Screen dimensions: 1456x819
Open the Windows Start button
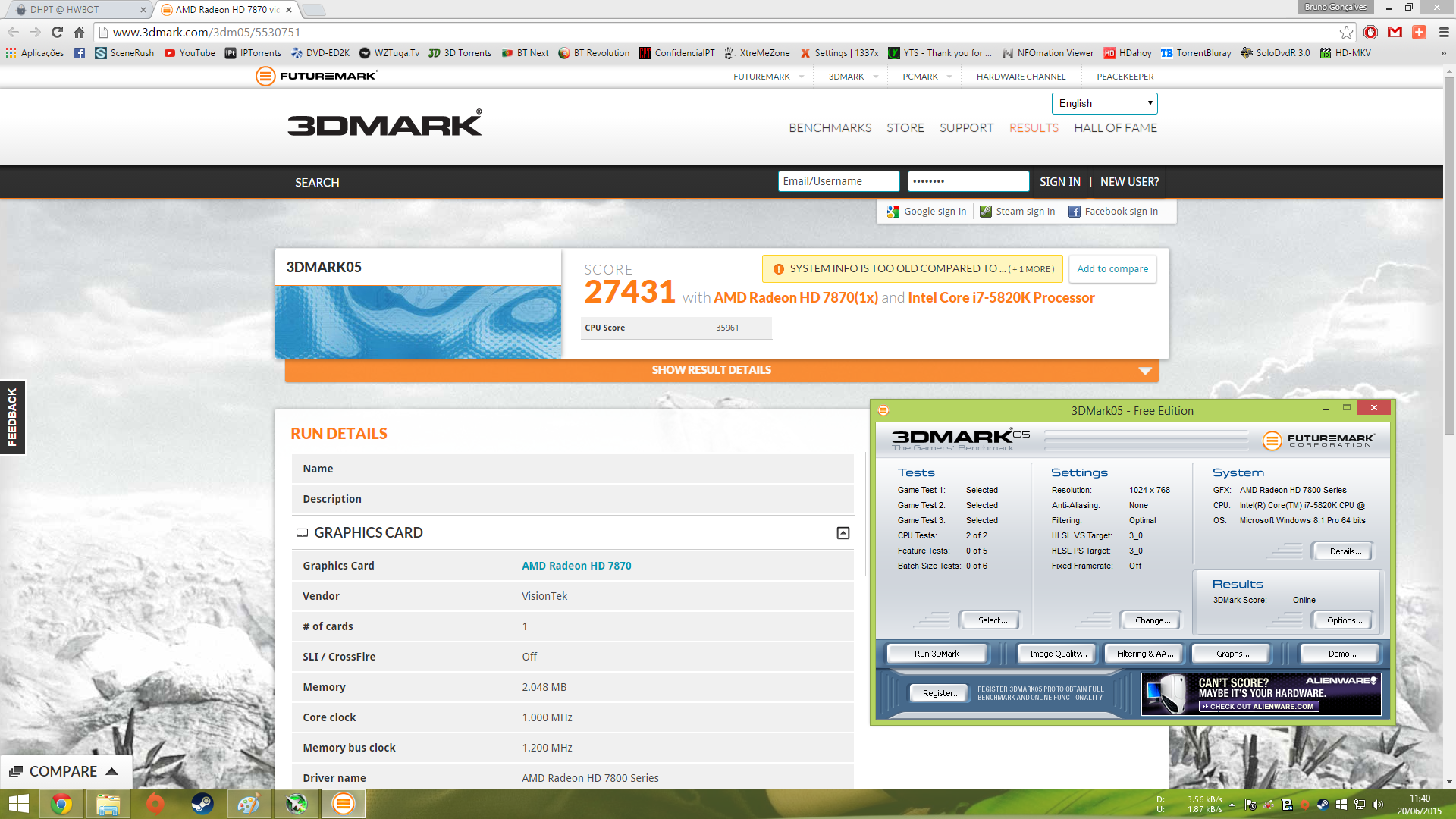[18, 804]
